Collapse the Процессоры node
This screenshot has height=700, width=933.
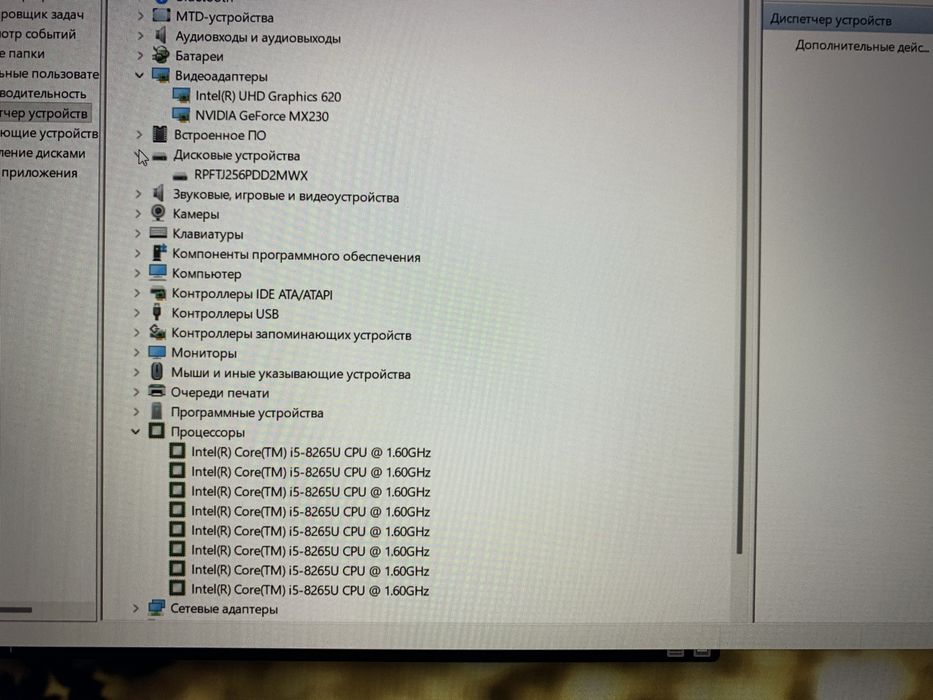pyautogui.click(x=136, y=431)
